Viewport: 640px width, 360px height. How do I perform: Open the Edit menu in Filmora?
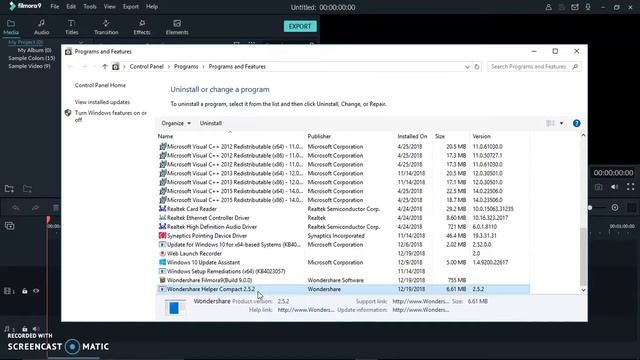click(x=71, y=7)
